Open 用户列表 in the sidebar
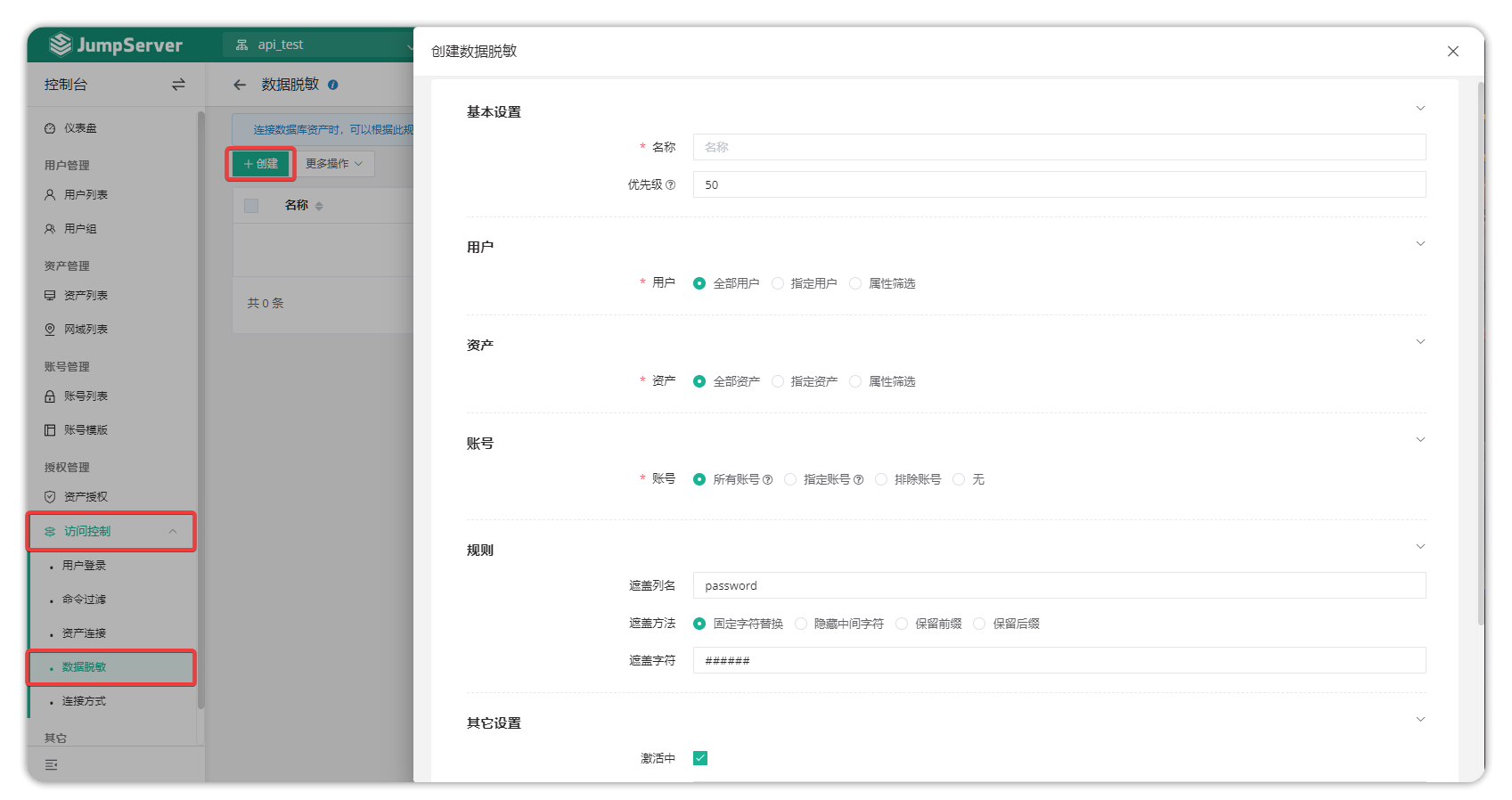This screenshot has width=1512, height=800. click(86, 195)
